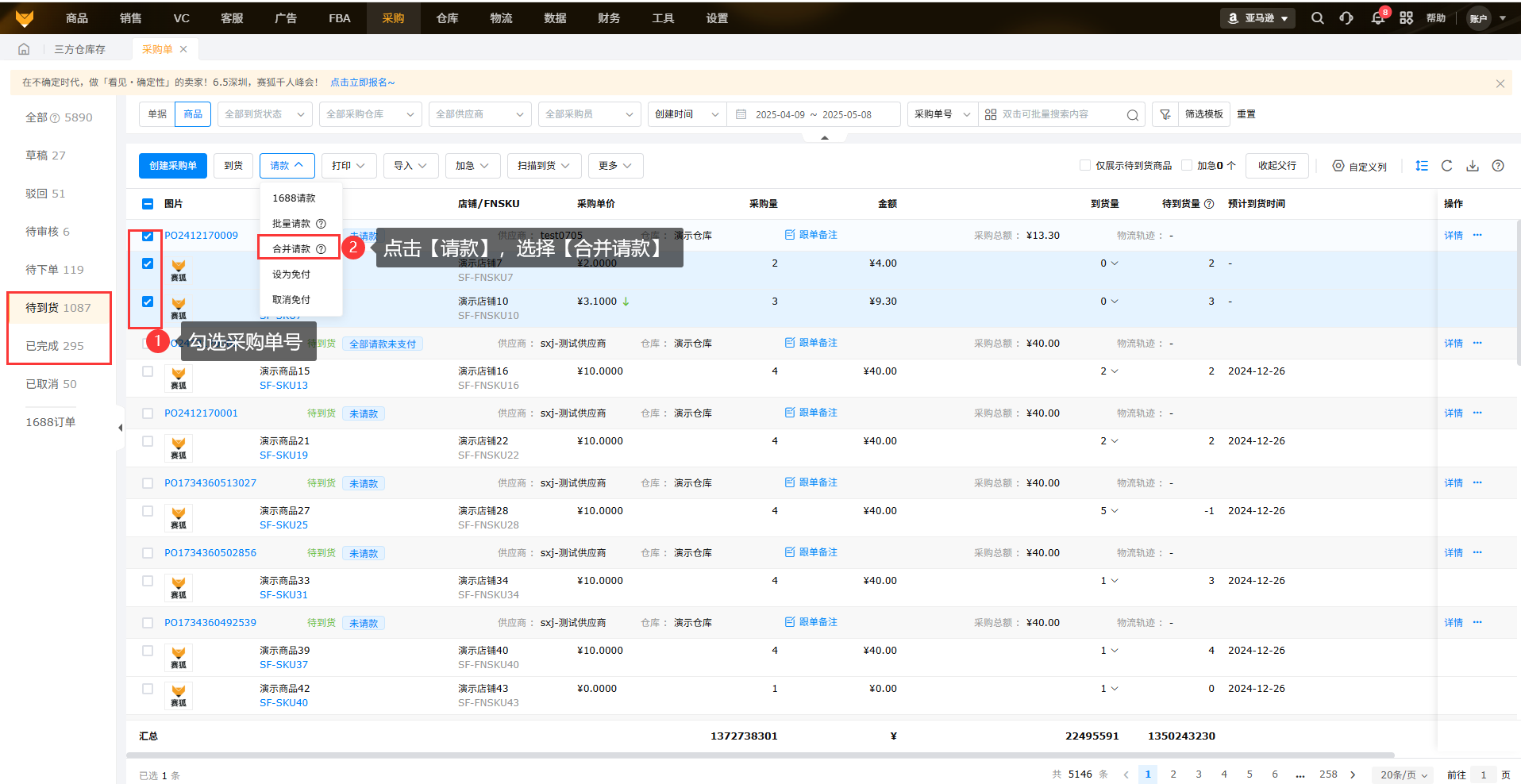1521x784 pixels.
Task: Select 合并请款 from the dropdown menu
Action: pyautogui.click(x=292, y=249)
